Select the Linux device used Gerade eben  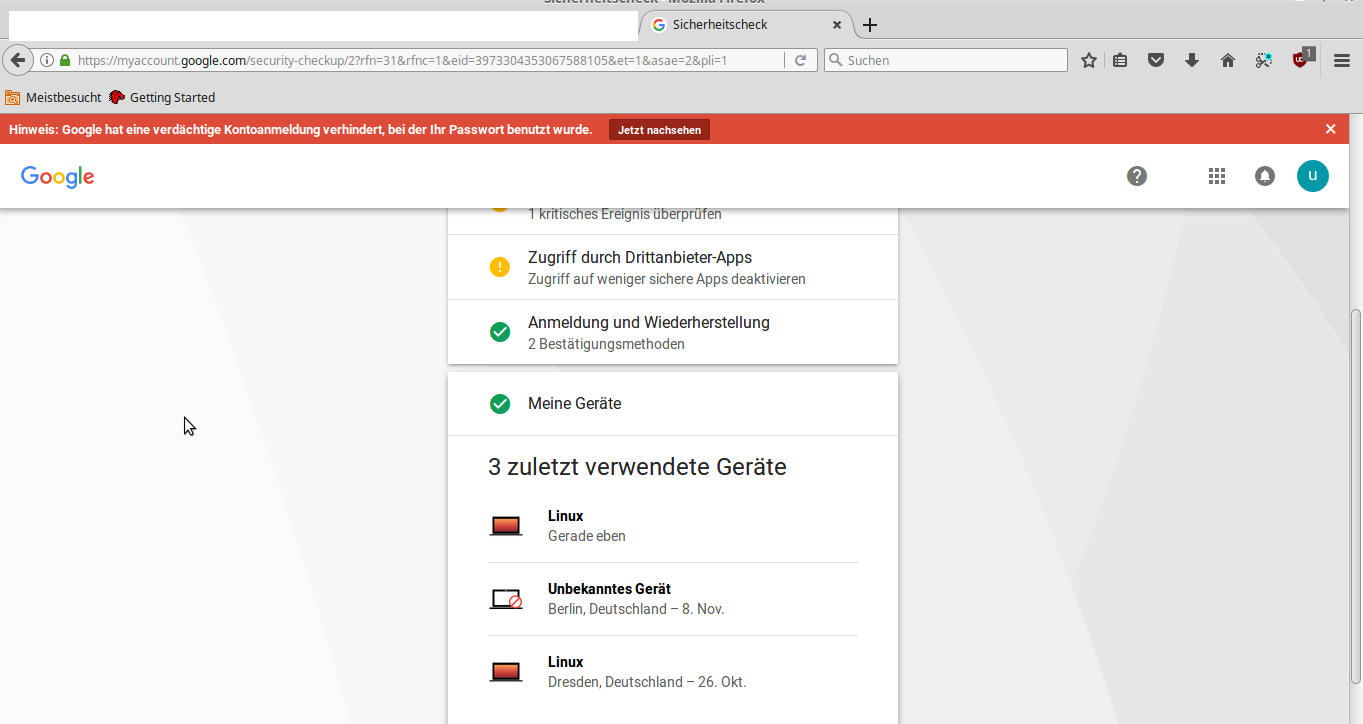(x=673, y=526)
